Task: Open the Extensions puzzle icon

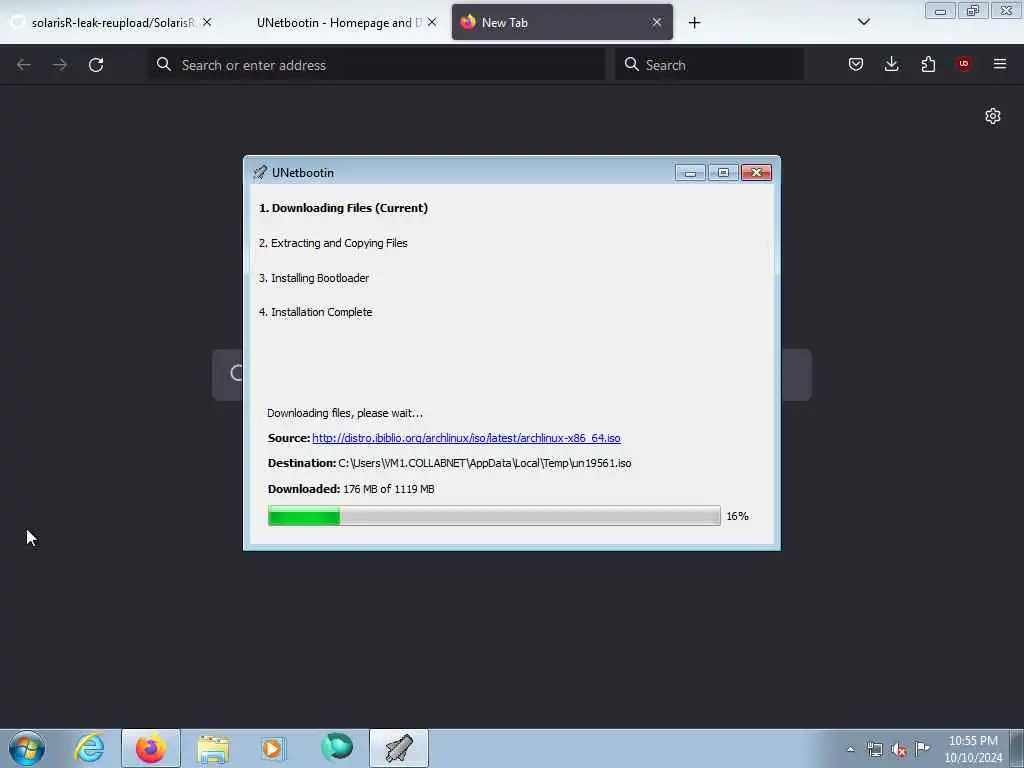Action: point(928,64)
